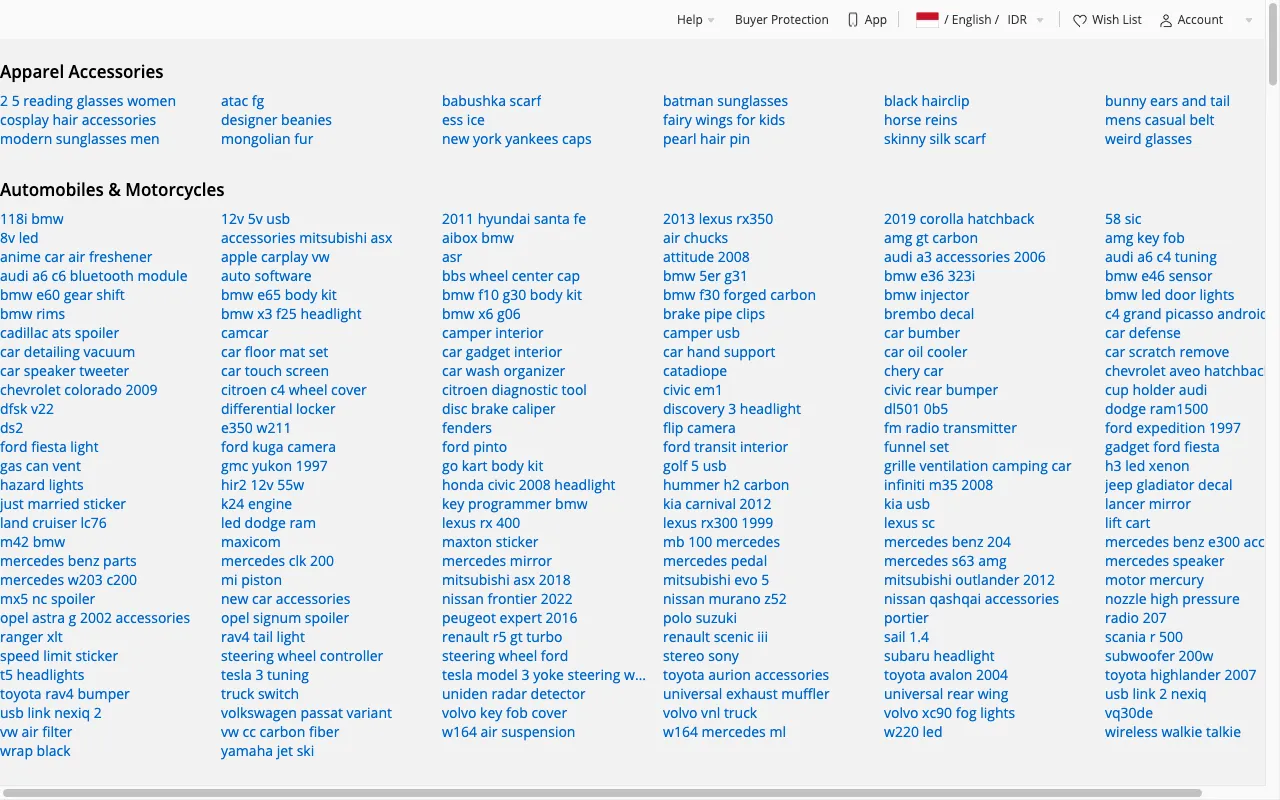Open 'peugeot expert 2016' link
Viewport: 1280px width, 800px height.
(x=510, y=618)
